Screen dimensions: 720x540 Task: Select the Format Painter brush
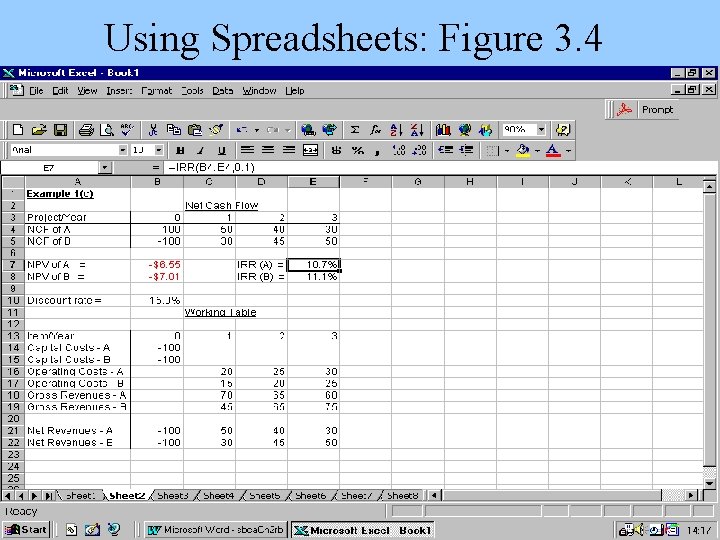coord(216,130)
